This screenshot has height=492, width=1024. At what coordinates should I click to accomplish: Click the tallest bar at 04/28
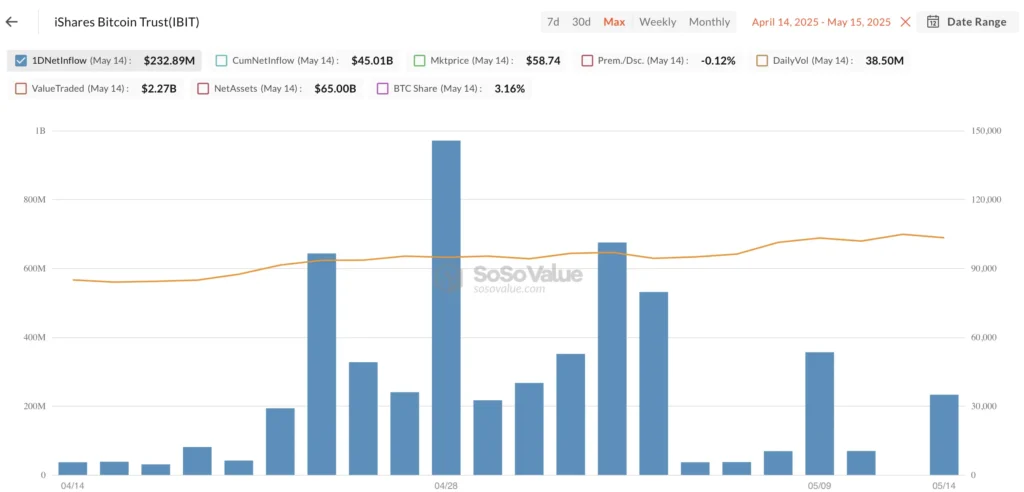(446, 307)
